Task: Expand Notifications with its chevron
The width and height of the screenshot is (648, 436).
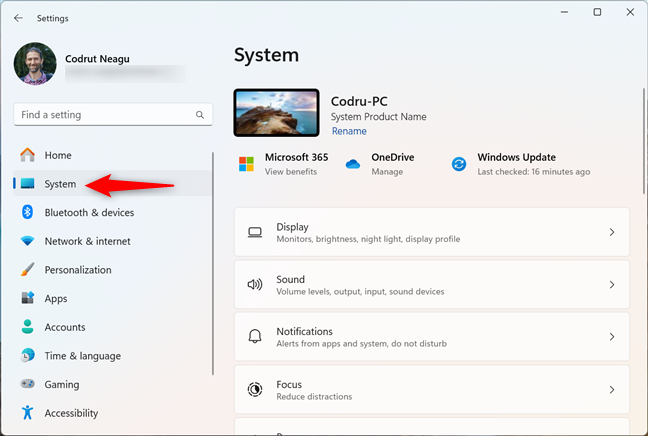Action: [612, 337]
